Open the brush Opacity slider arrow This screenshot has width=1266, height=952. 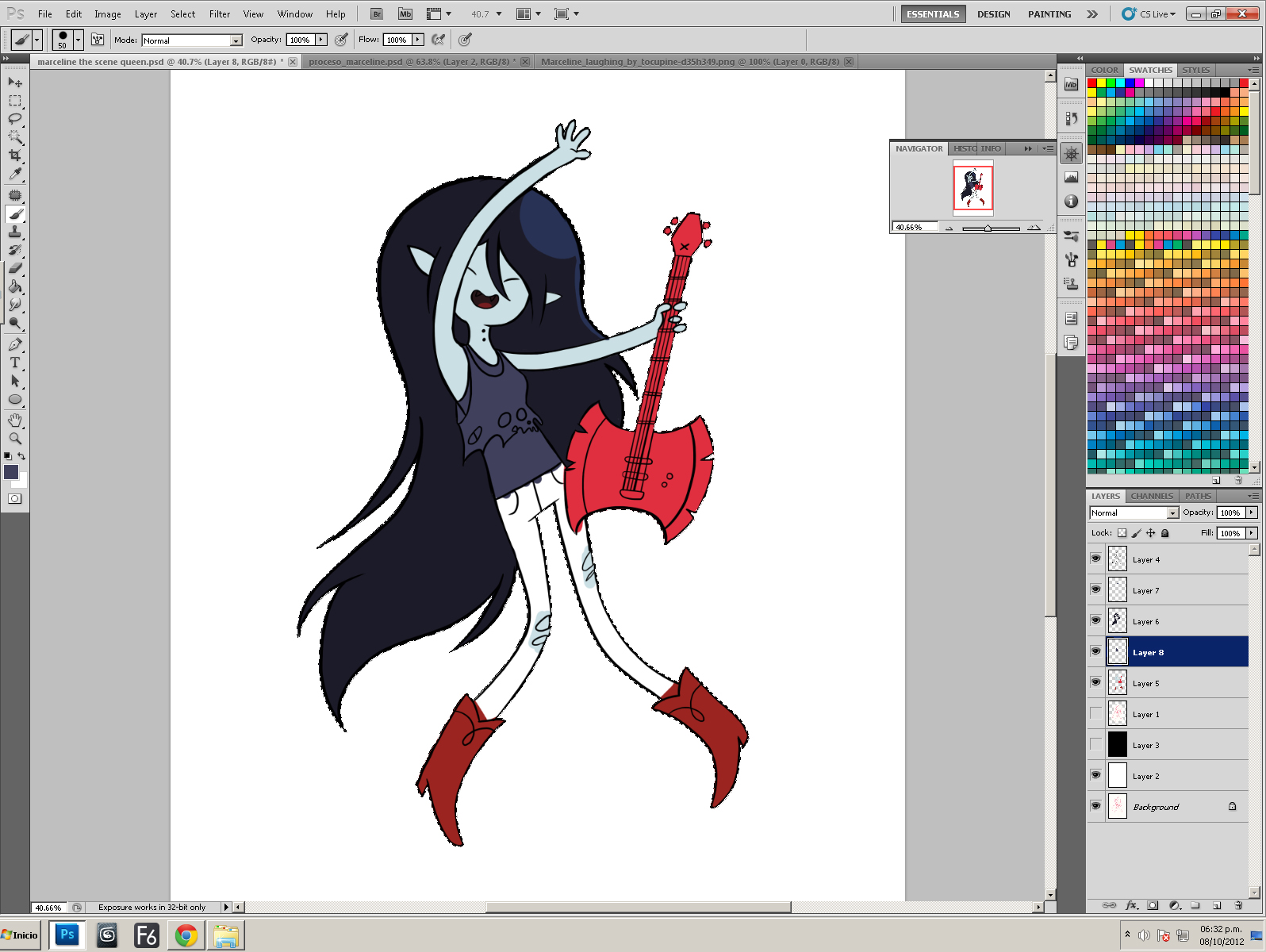(321, 40)
